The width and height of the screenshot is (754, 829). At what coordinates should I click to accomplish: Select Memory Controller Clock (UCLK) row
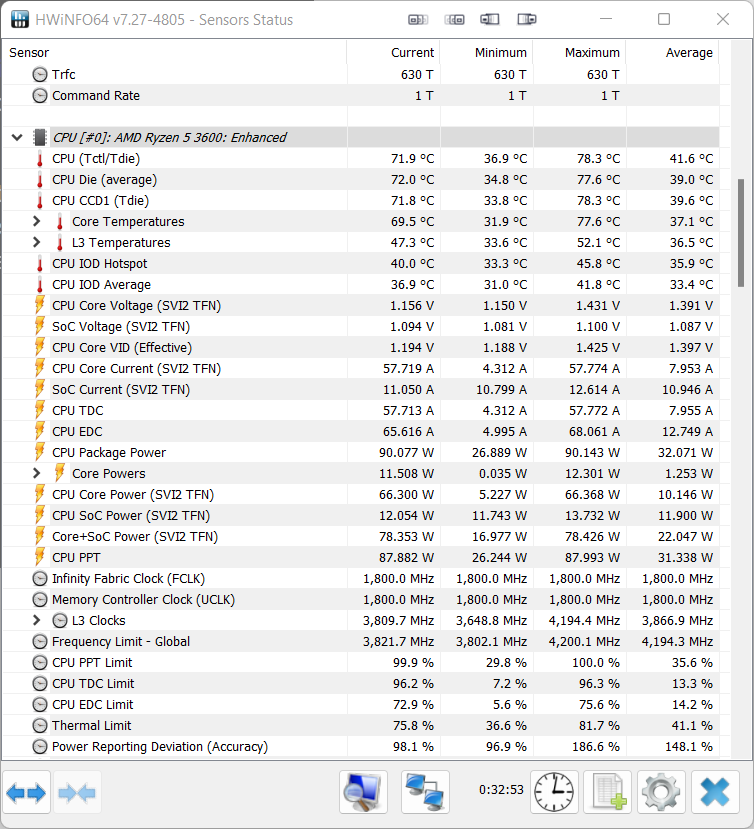(x=361, y=600)
